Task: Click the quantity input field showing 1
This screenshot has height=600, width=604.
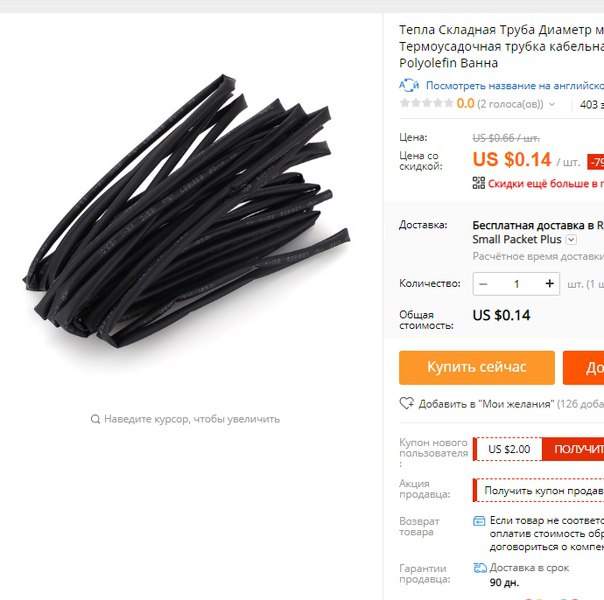Action: click(517, 284)
